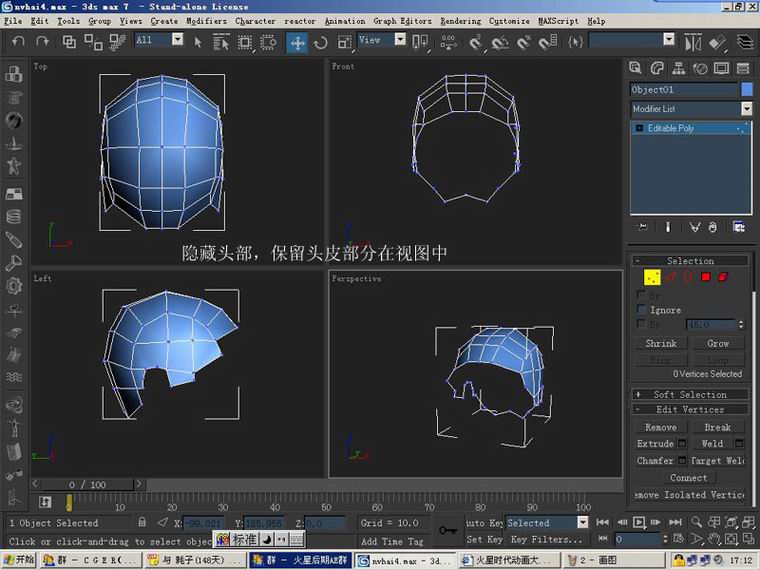Click Configure Modifier Sets icon
The width and height of the screenshot is (760, 570).
tap(738, 227)
